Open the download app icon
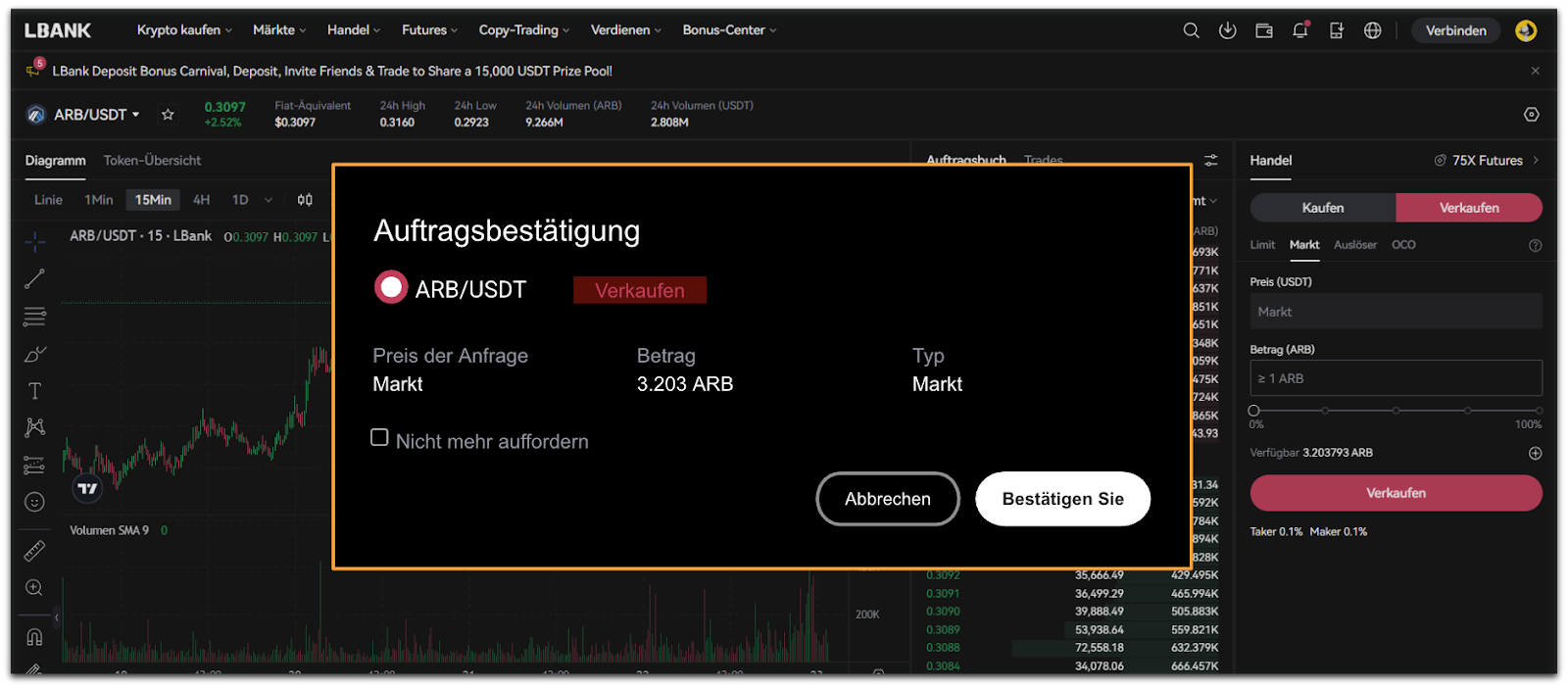The width and height of the screenshot is (1568, 689). tap(1227, 30)
